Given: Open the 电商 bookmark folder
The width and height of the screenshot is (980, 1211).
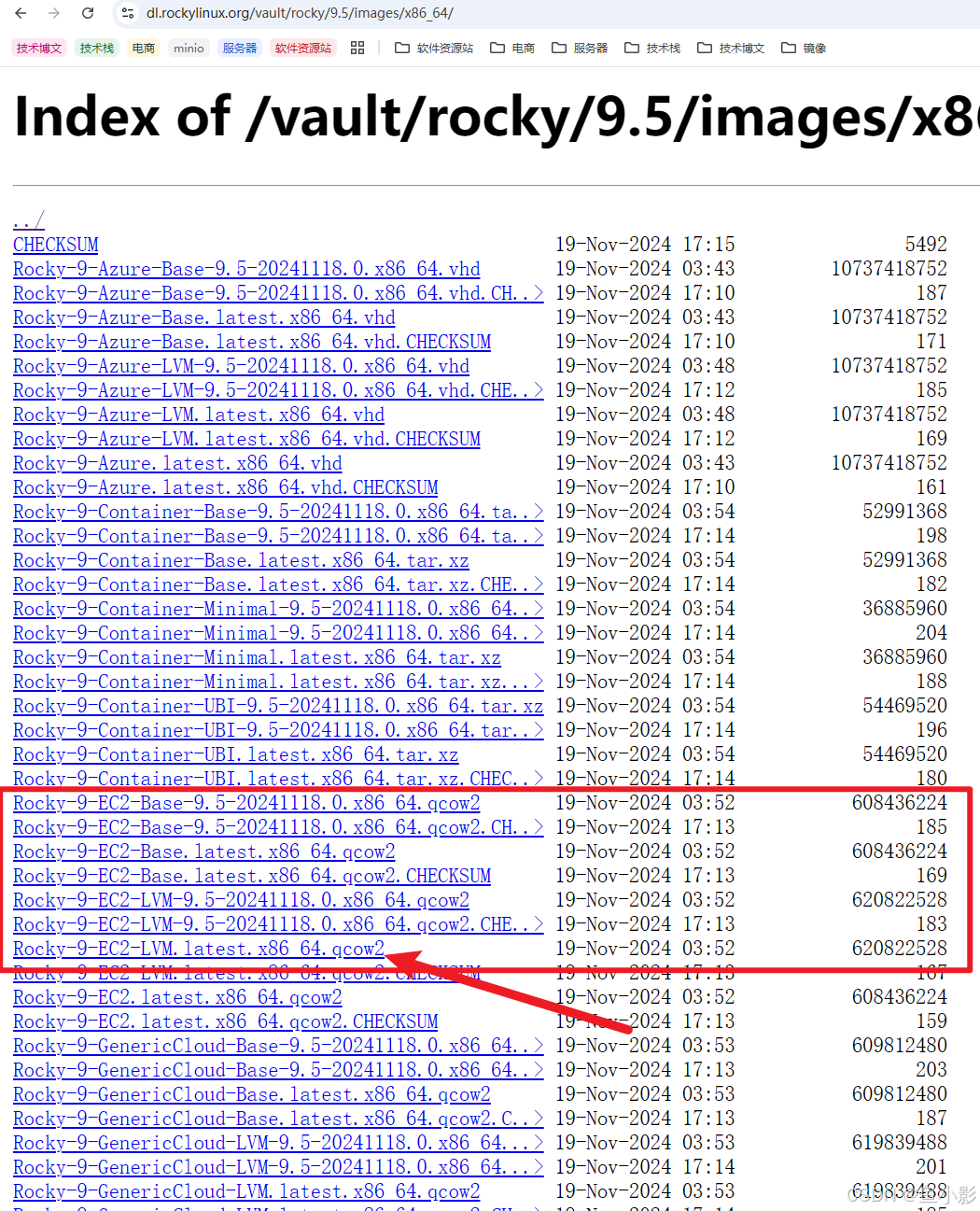Looking at the screenshot, I should [512, 48].
